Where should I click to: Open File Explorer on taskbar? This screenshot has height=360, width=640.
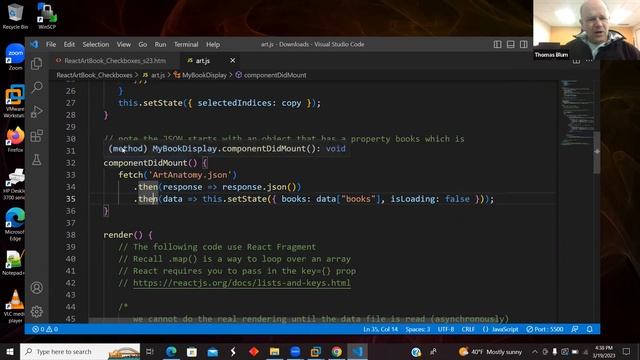pyautogui.click(x=275, y=351)
